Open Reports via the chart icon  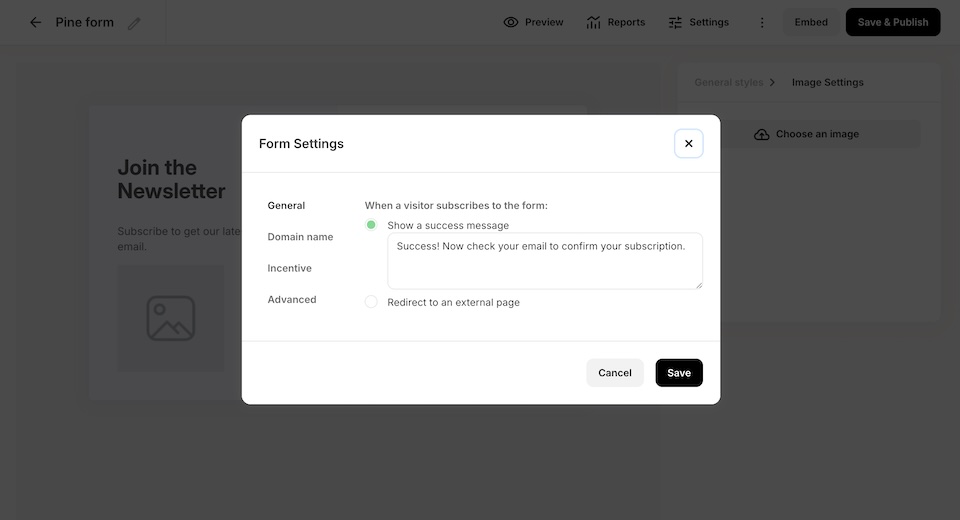click(x=594, y=22)
